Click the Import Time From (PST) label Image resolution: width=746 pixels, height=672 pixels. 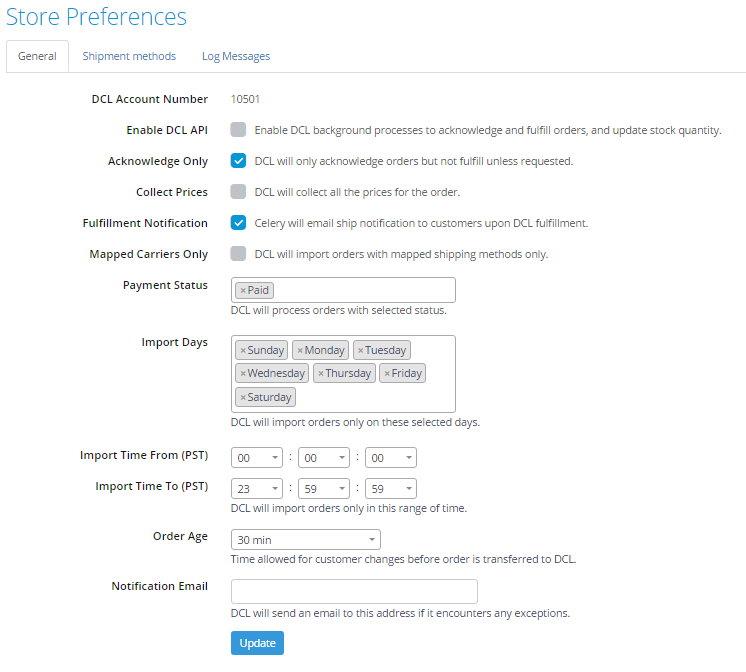[144, 455]
